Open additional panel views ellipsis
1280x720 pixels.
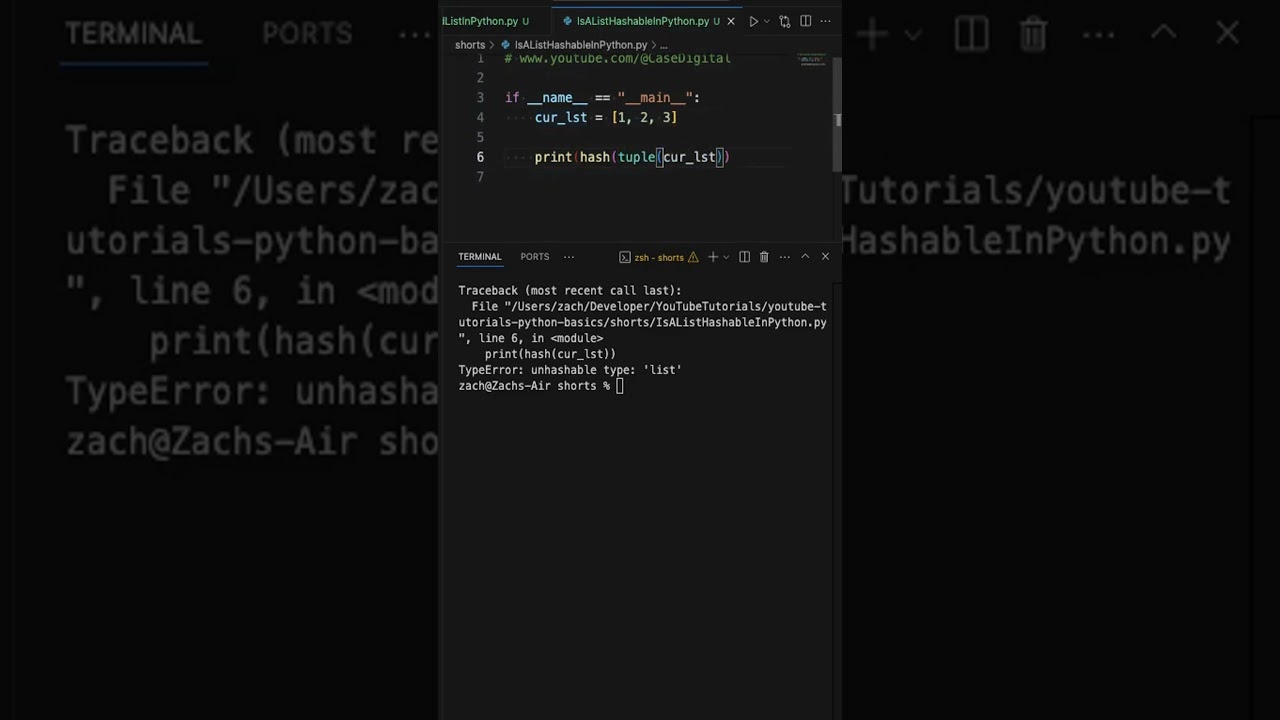(569, 257)
